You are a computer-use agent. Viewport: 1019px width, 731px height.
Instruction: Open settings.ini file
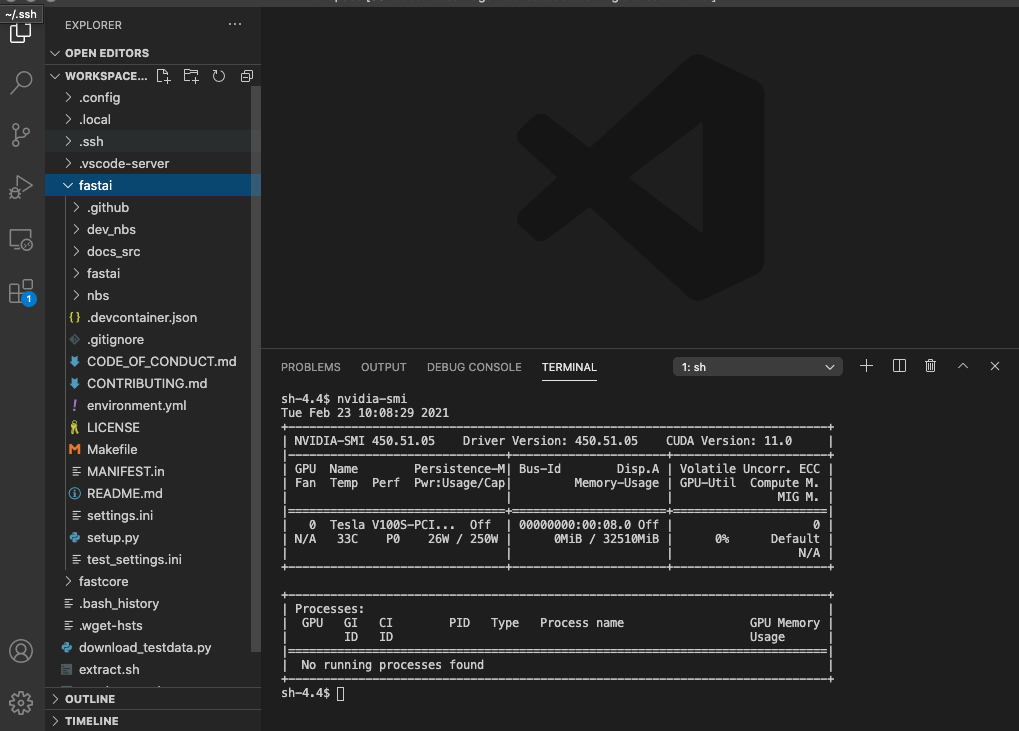pos(153,516)
